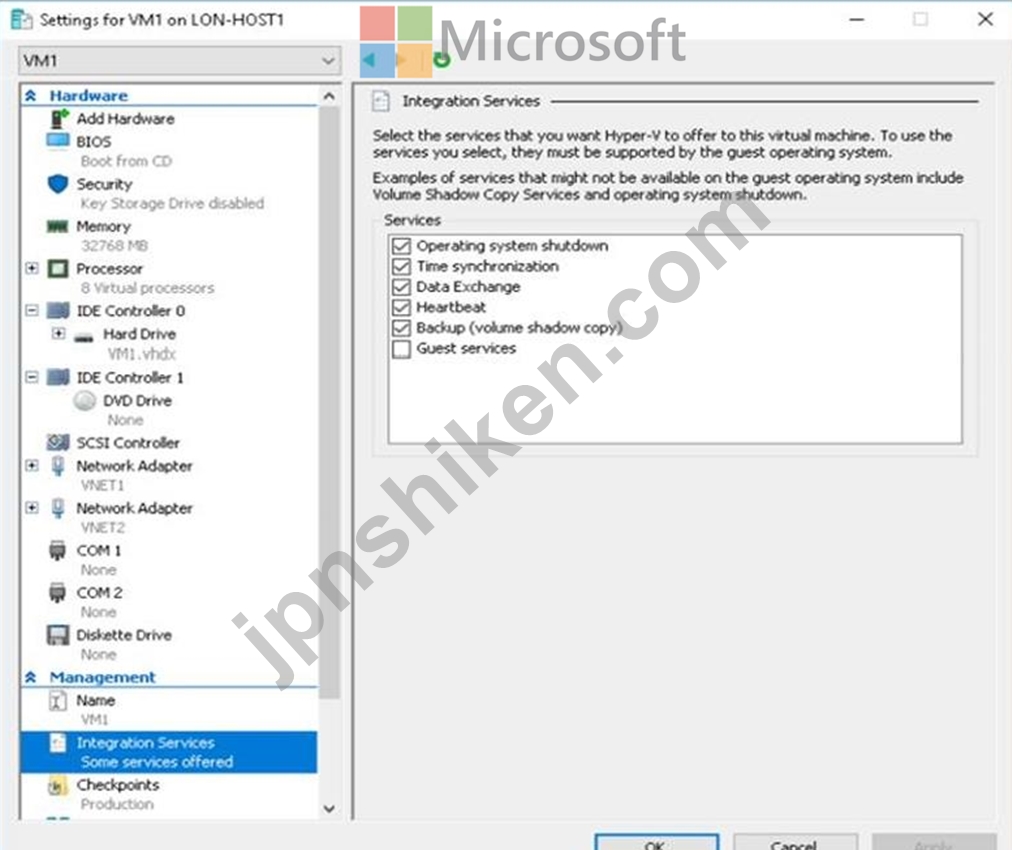Disable the Data Exchange service
Viewport: 1012px width, 850px height.
click(x=401, y=287)
